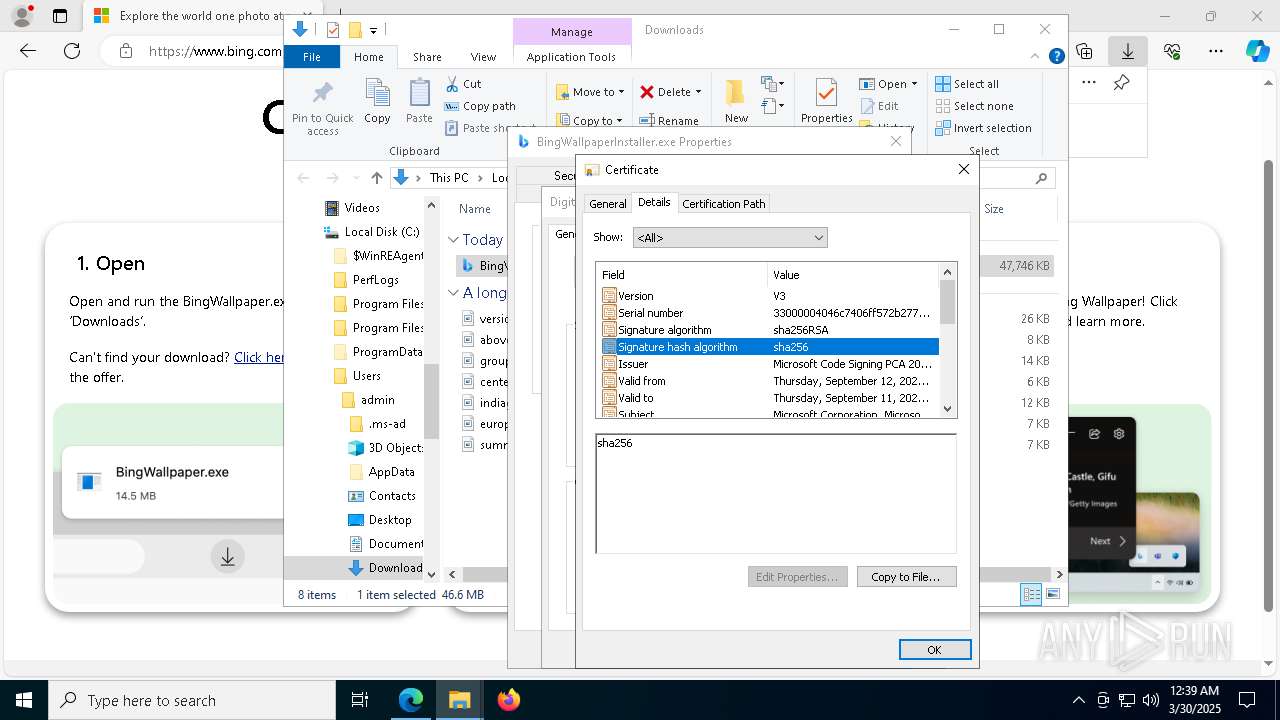Image resolution: width=1280 pixels, height=720 pixels.
Task: Click taskbar search box
Action: click(192, 700)
